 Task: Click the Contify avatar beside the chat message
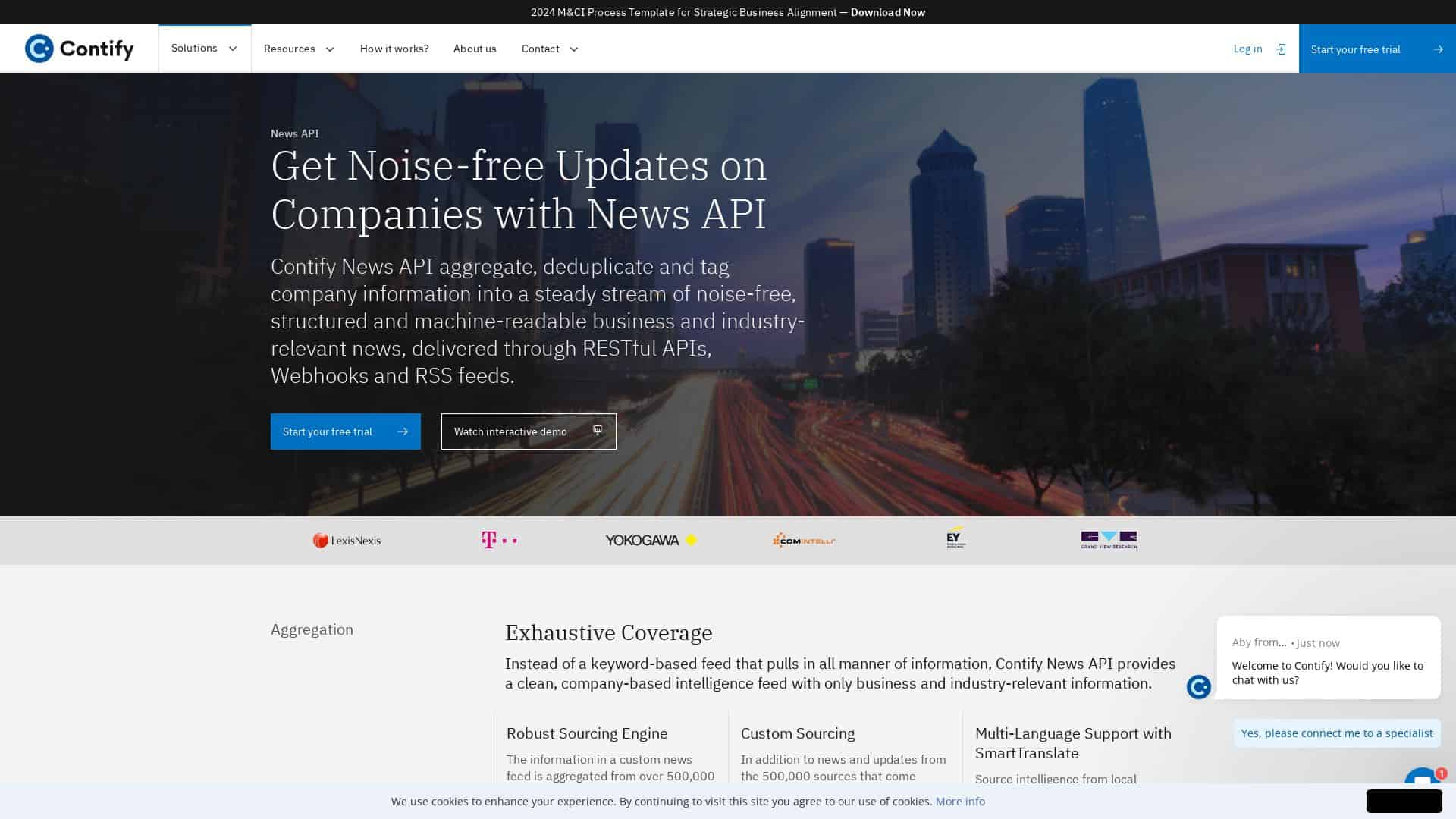(x=1198, y=687)
